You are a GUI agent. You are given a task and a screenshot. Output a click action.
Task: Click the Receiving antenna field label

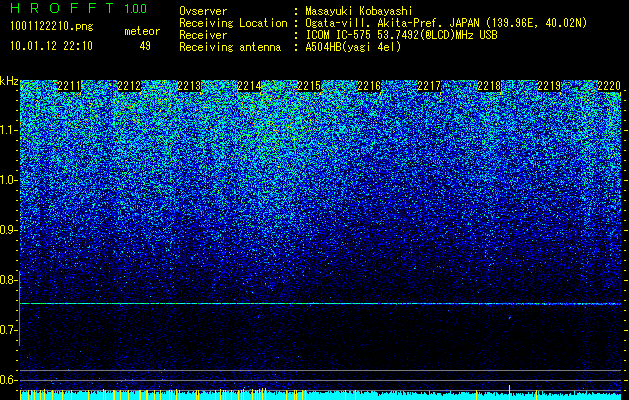pyautogui.click(x=230, y=47)
